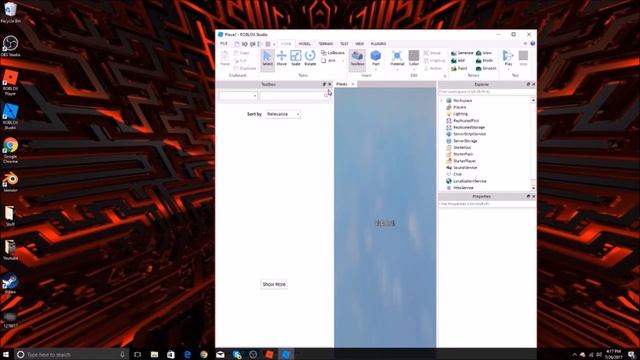Click the Group button in the Edit section

tap(433, 53)
